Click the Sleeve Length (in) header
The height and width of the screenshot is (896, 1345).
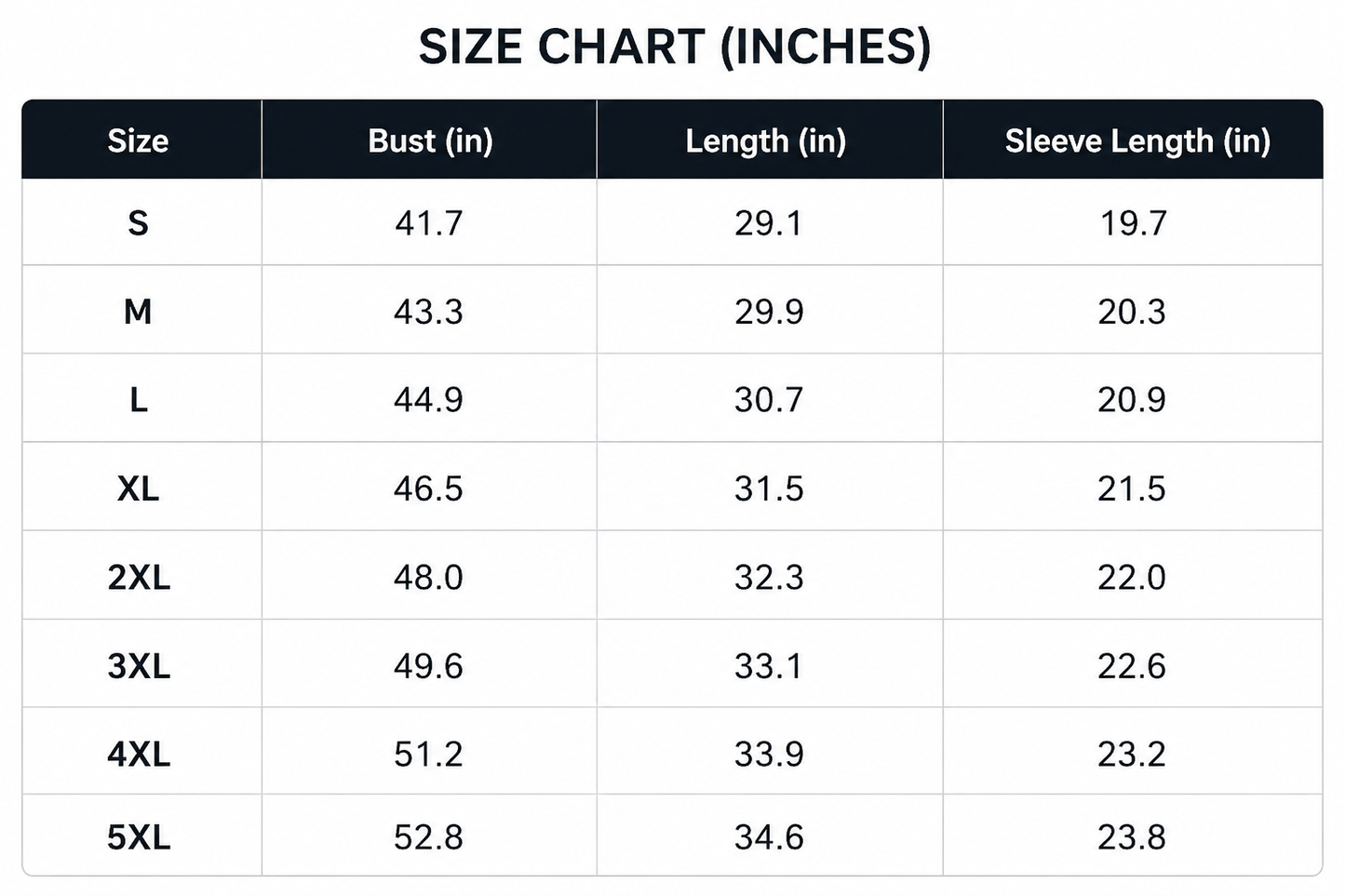tap(1137, 140)
